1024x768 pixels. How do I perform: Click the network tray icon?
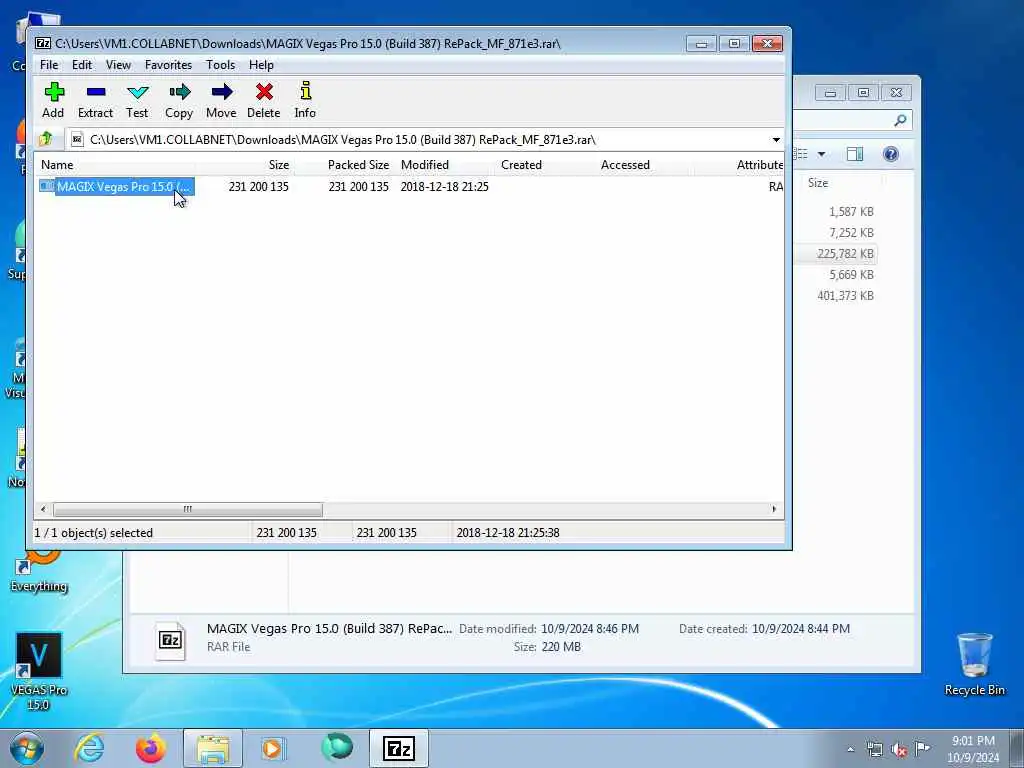[875, 749]
